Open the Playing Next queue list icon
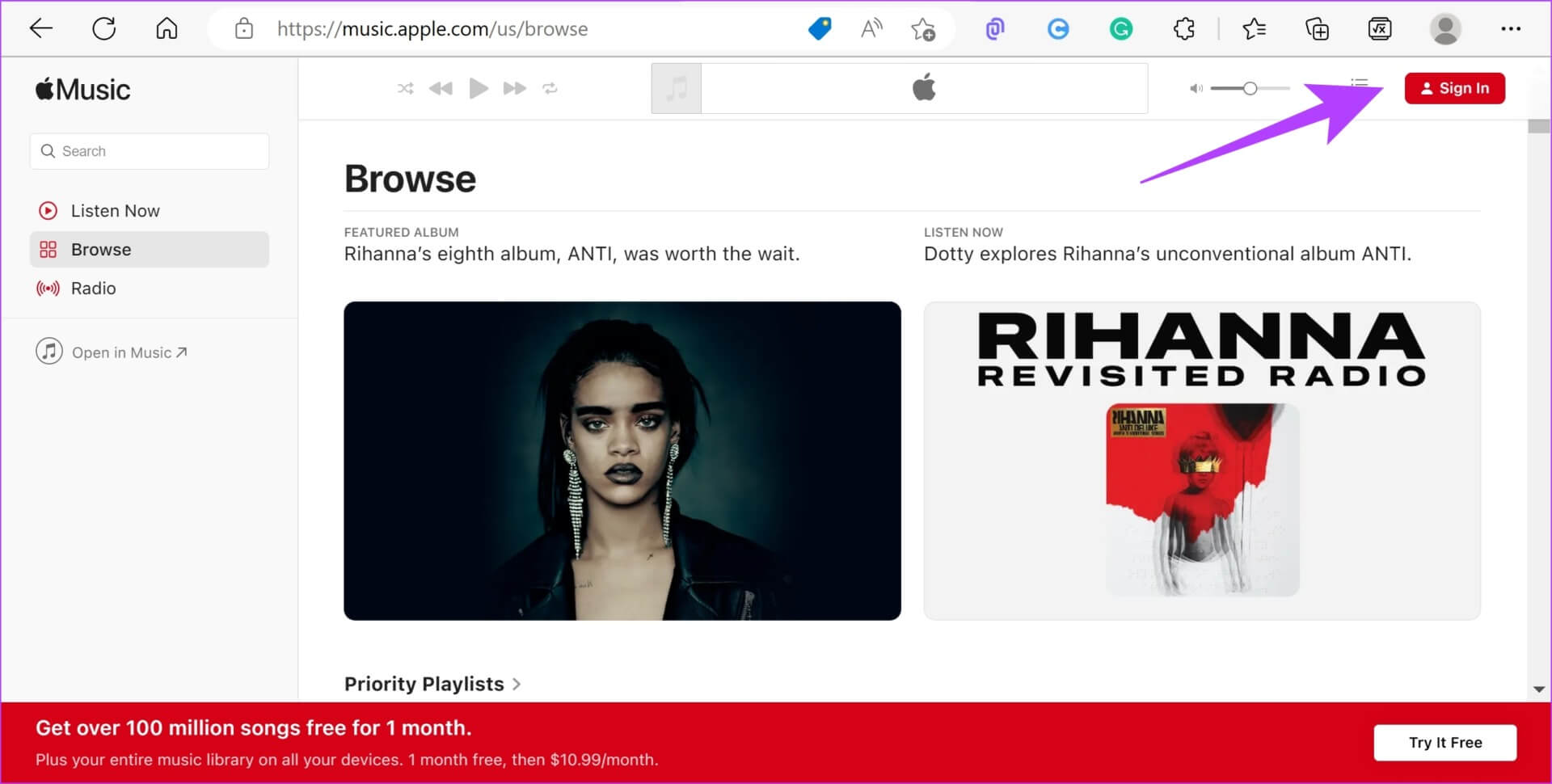The height and width of the screenshot is (784, 1552). click(x=1360, y=83)
